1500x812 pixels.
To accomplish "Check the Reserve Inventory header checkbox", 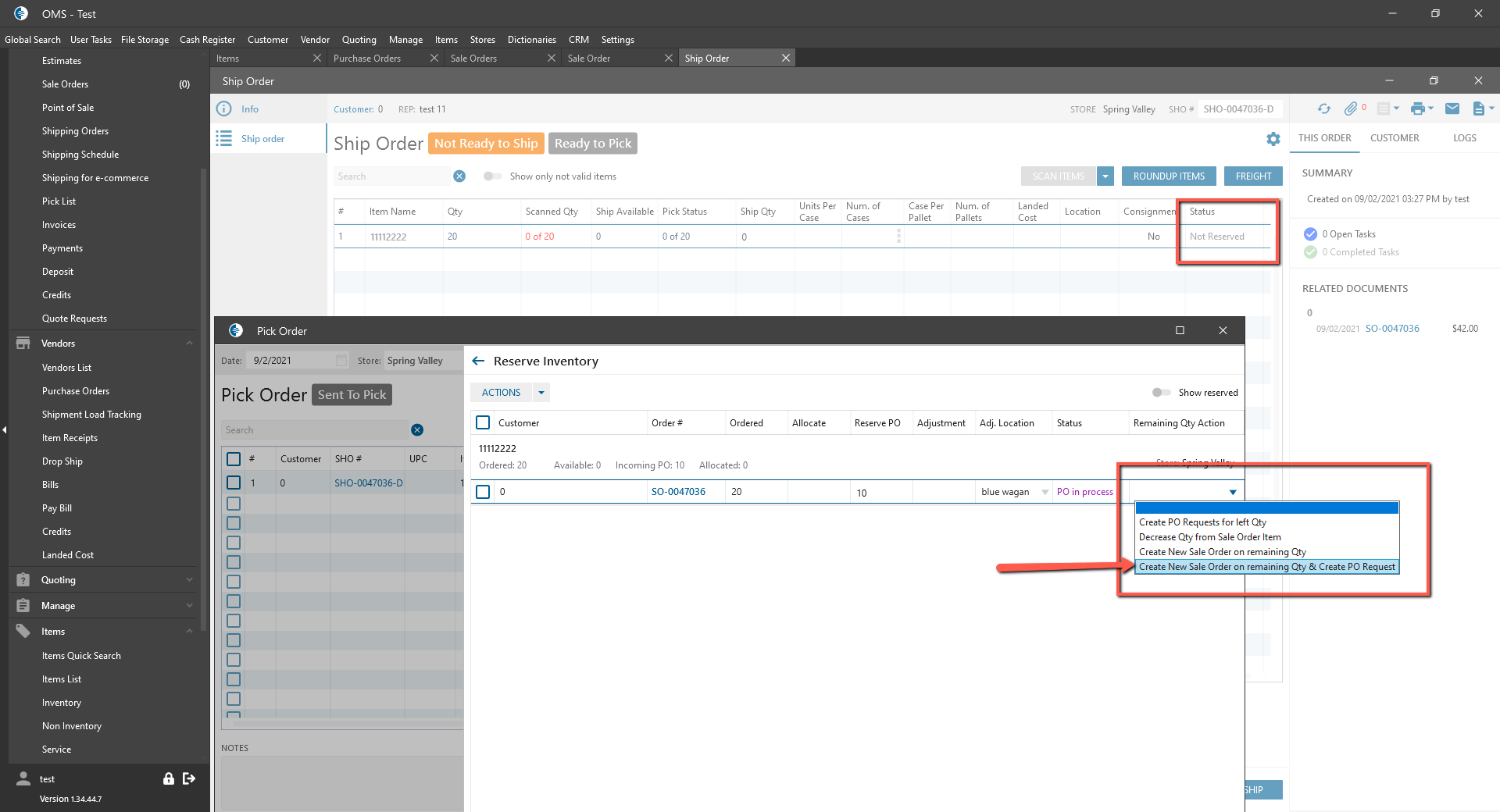I will click(483, 422).
